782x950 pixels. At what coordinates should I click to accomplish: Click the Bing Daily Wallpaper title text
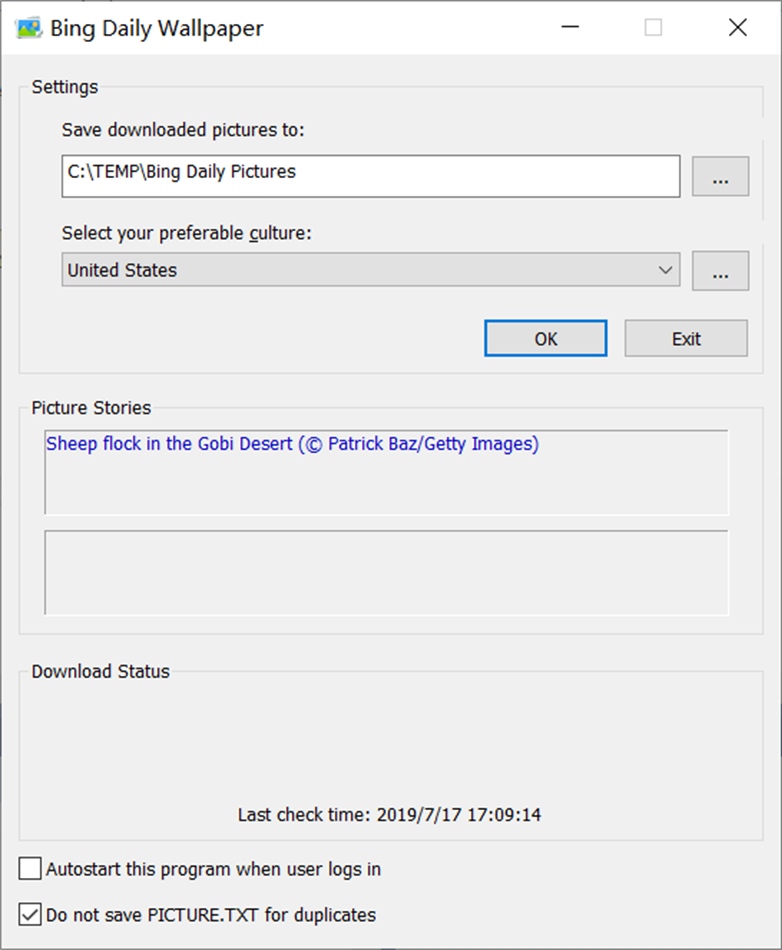(x=157, y=28)
